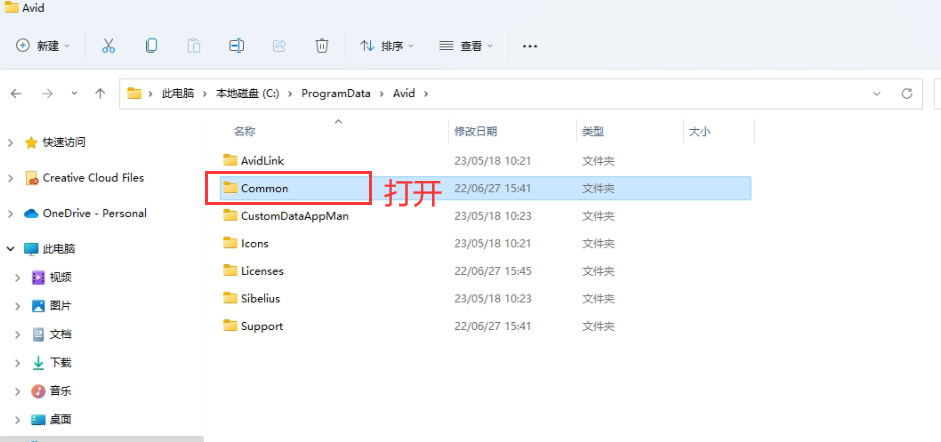The height and width of the screenshot is (442, 941).
Task: Click the Copy icon in toolbar
Action: point(151,45)
